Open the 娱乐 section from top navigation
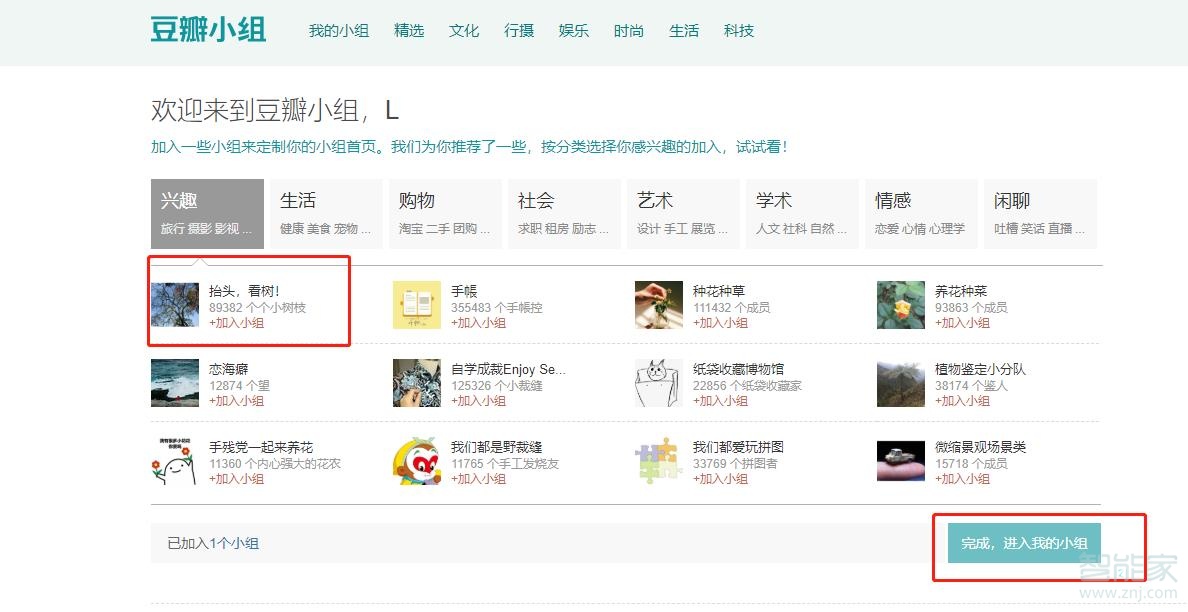1188x612 pixels. click(573, 31)
